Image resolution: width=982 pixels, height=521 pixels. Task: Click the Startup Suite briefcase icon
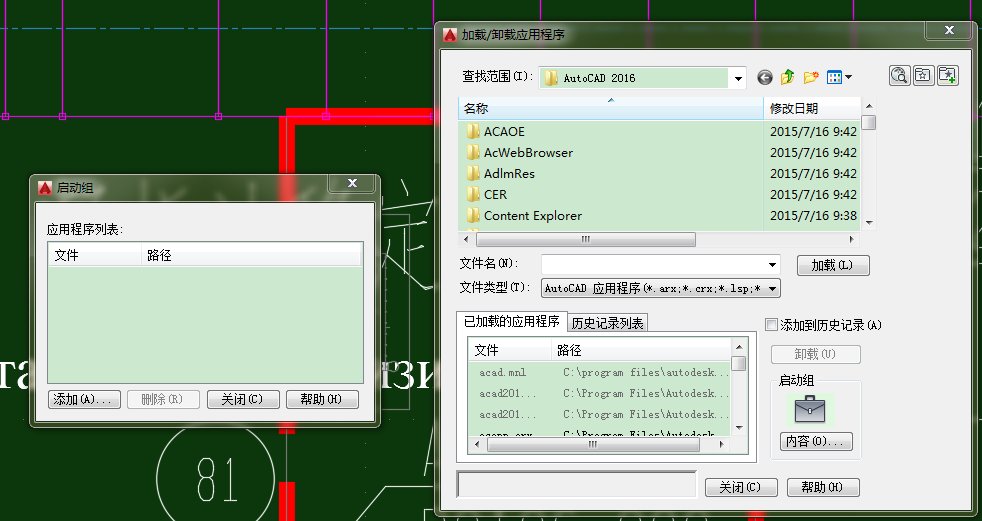(810, 410)
